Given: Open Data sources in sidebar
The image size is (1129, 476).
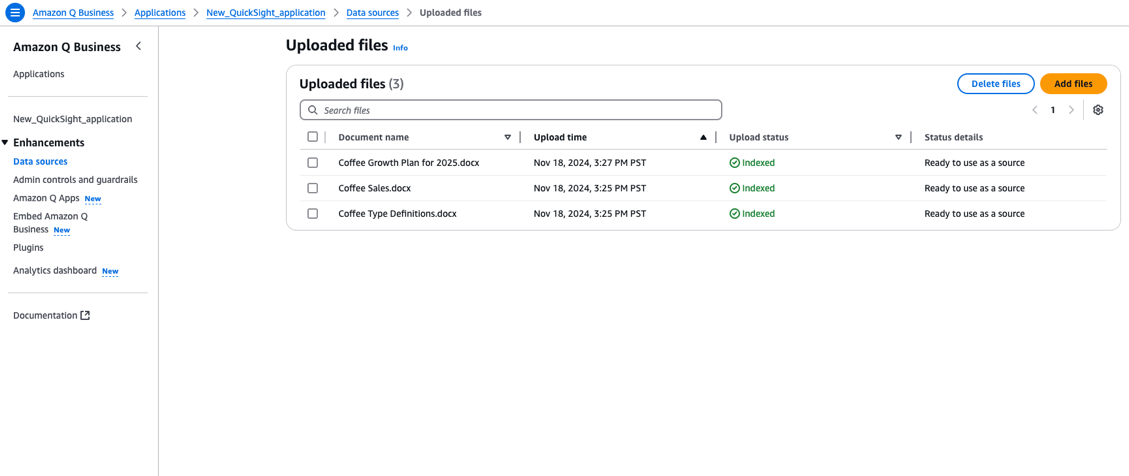Looking at the screenshot, I should [x=40, y=162].
